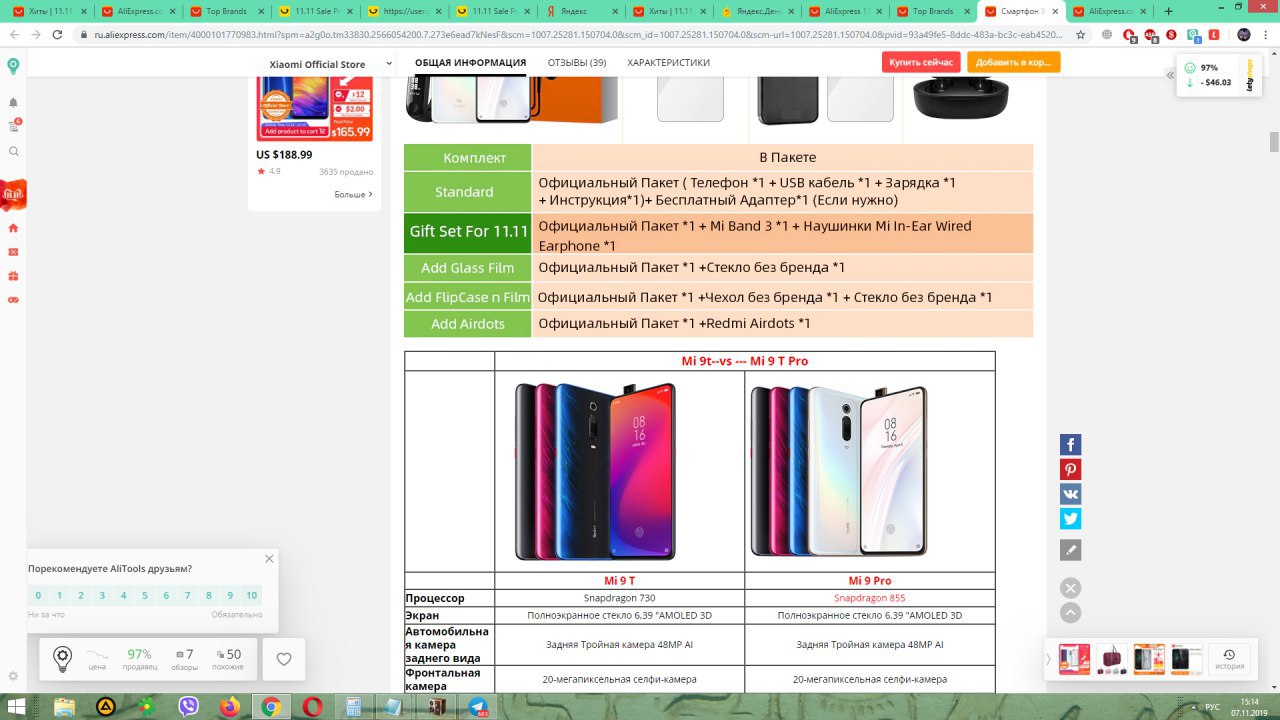
Task: Open Telegram from taskbar
Action: click(x=478, y=707)
